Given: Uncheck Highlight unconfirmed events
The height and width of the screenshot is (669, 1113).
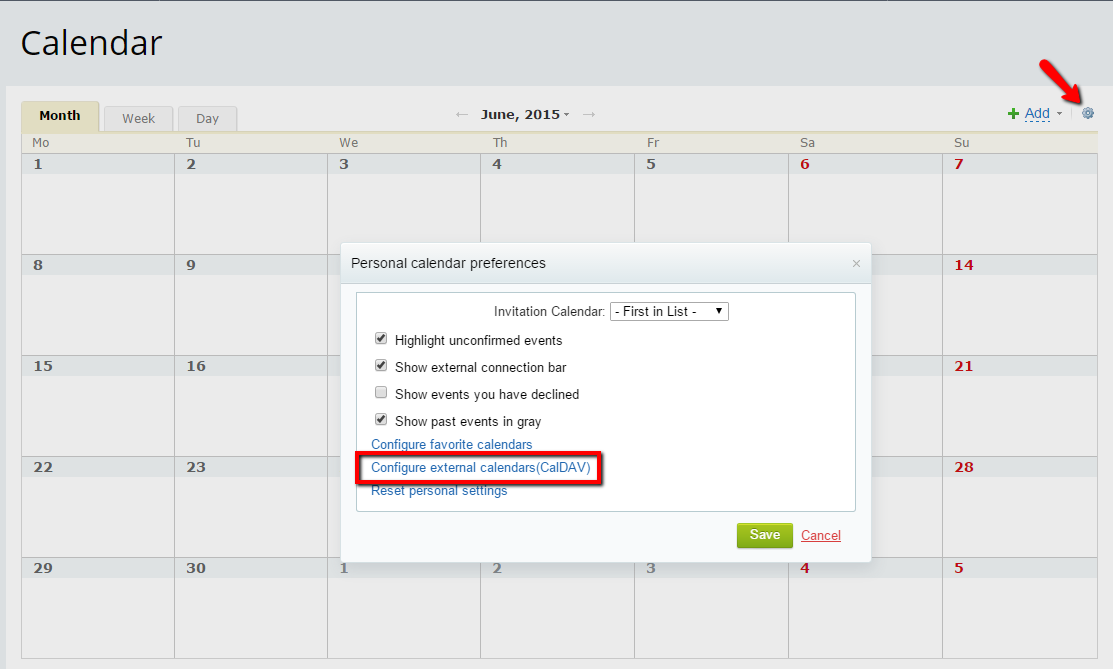Looking at the screenshot, I should [381, 338].
